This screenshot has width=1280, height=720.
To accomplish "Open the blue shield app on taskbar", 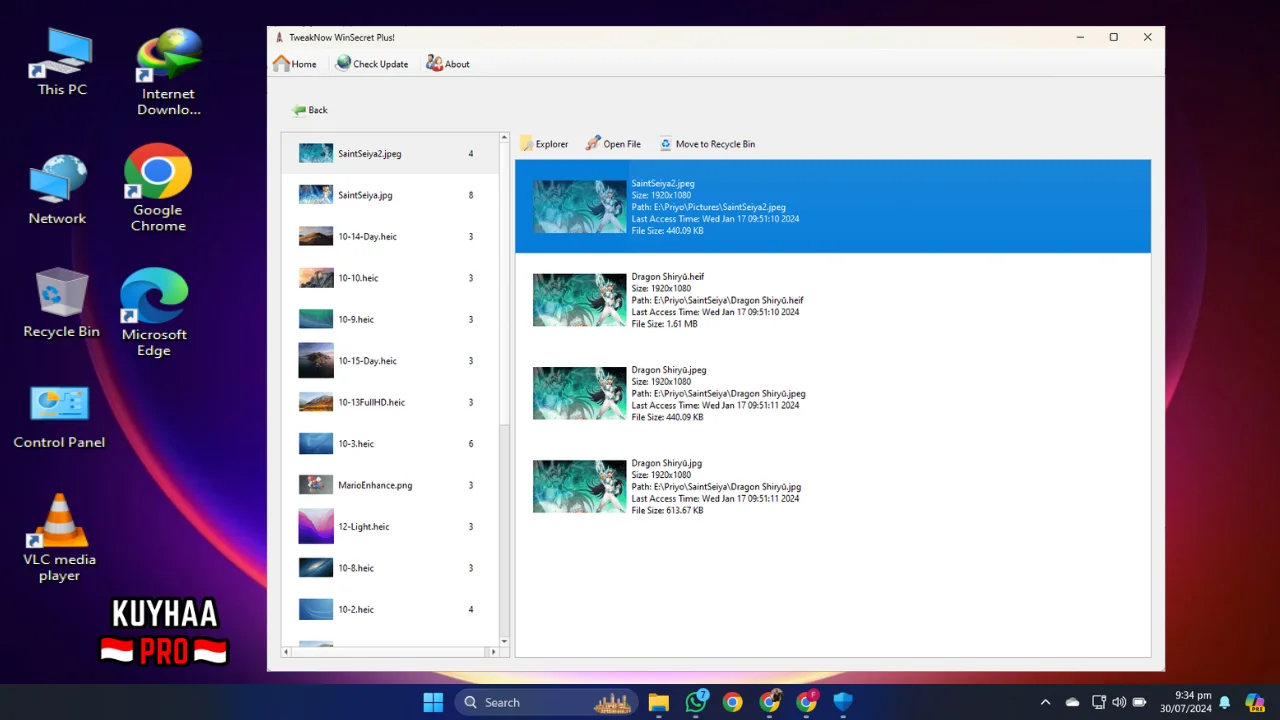I will 843,702.
